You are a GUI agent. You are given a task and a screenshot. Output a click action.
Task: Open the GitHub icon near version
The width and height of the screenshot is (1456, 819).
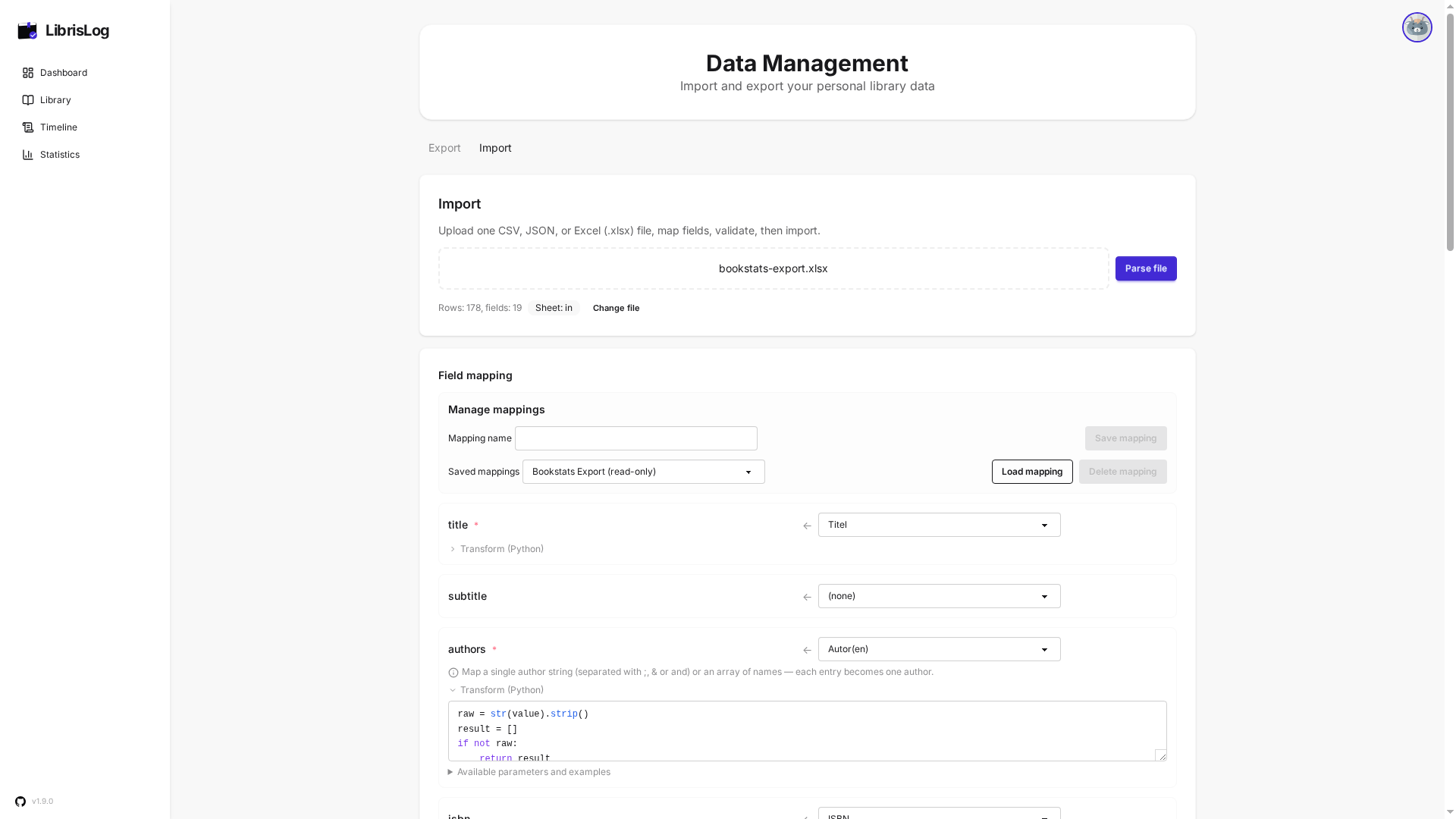[x=20, y=802]
